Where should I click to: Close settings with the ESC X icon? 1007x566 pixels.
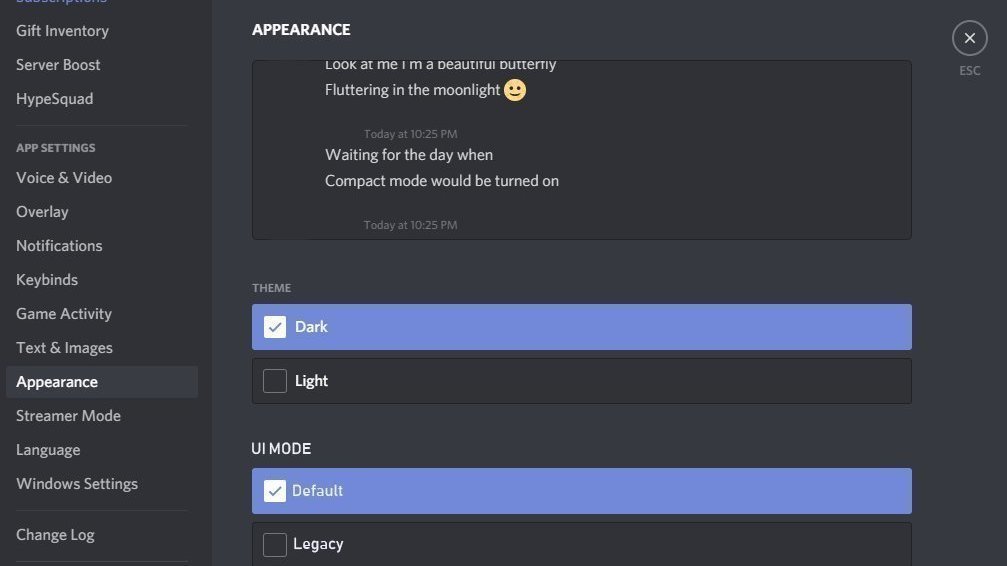pos(969,38)
